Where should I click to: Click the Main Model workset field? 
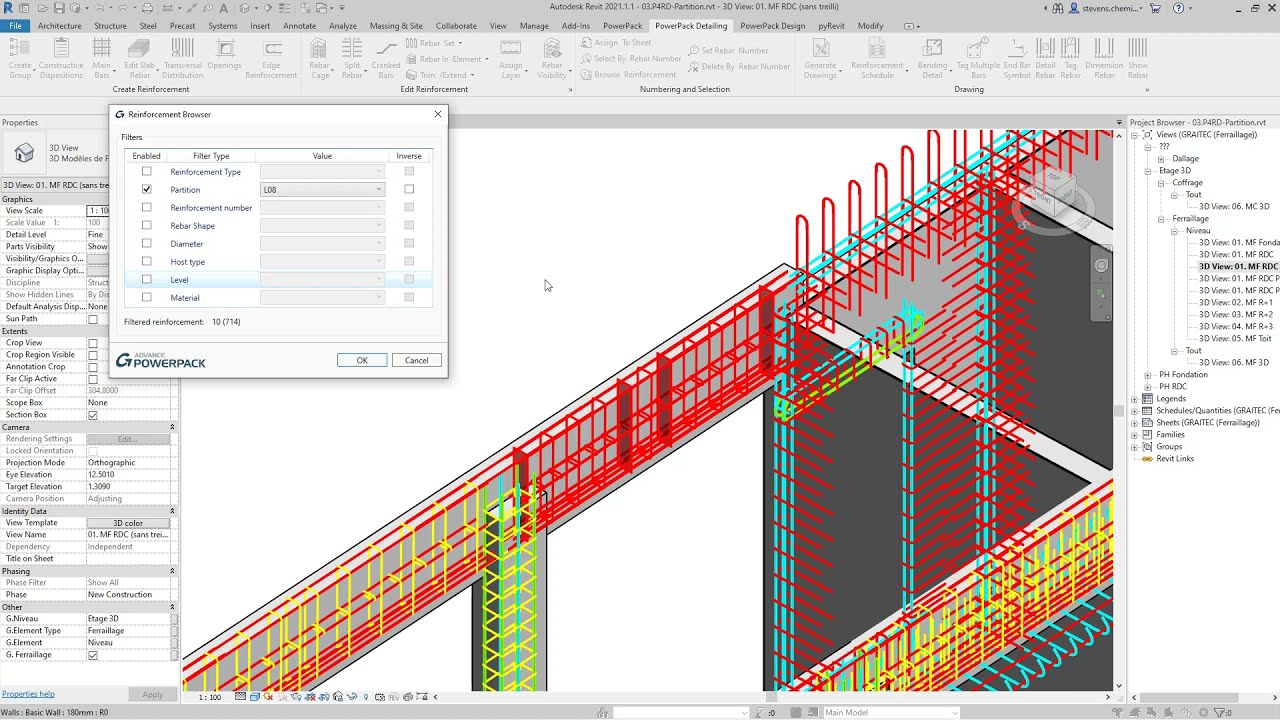click(x=890, y=713)
